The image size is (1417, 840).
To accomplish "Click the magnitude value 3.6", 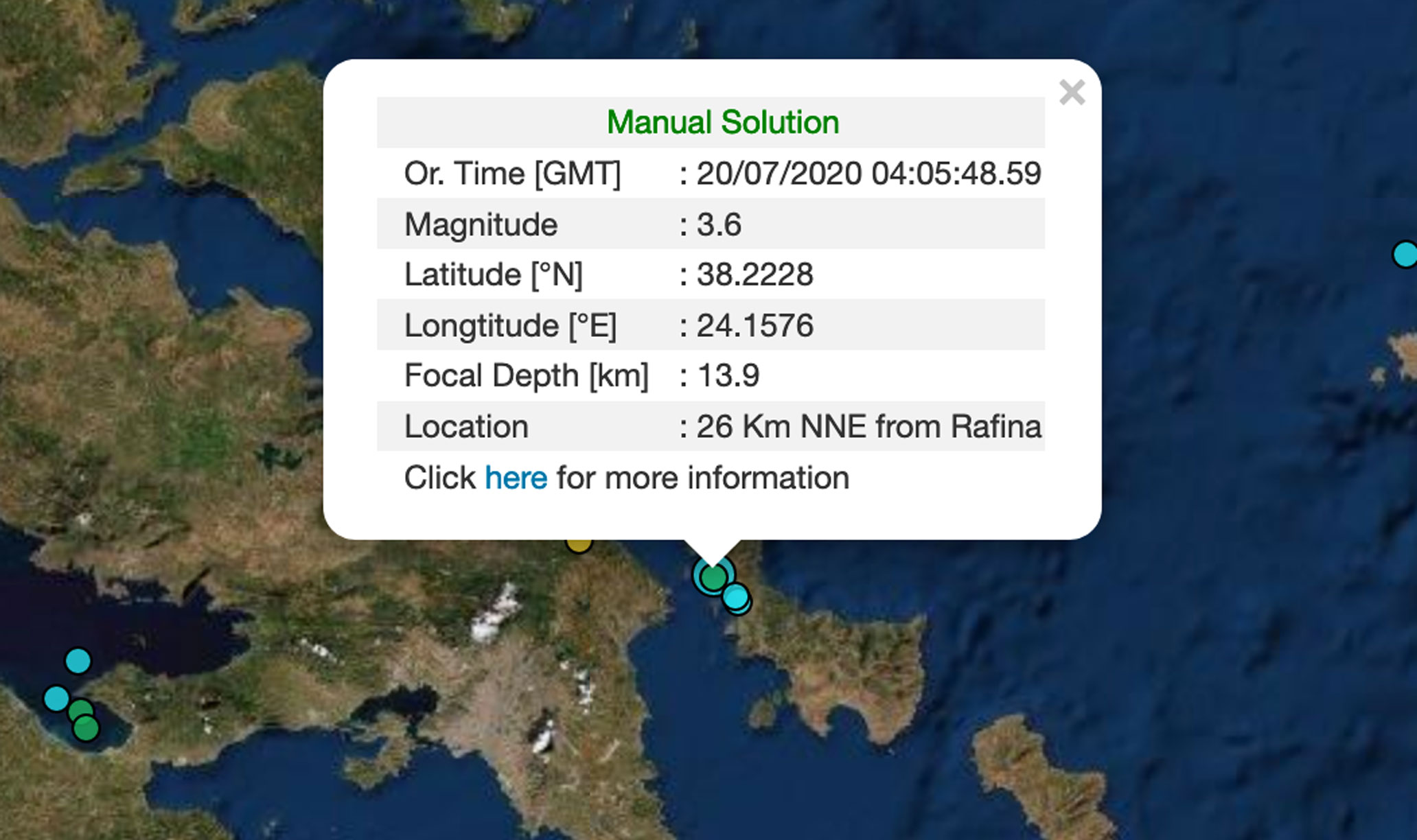I will 719,224.
